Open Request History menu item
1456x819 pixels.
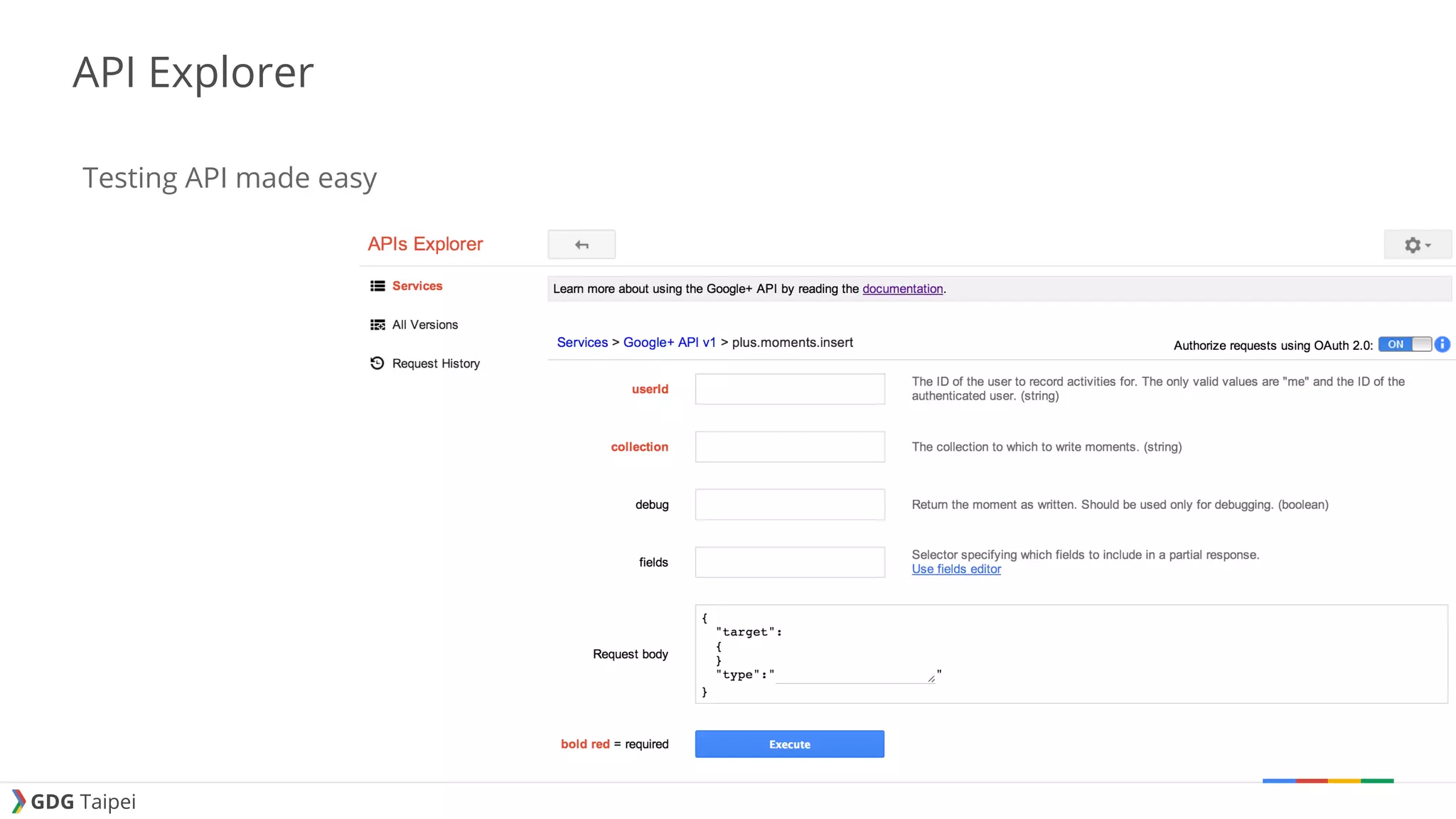[436, 363]
